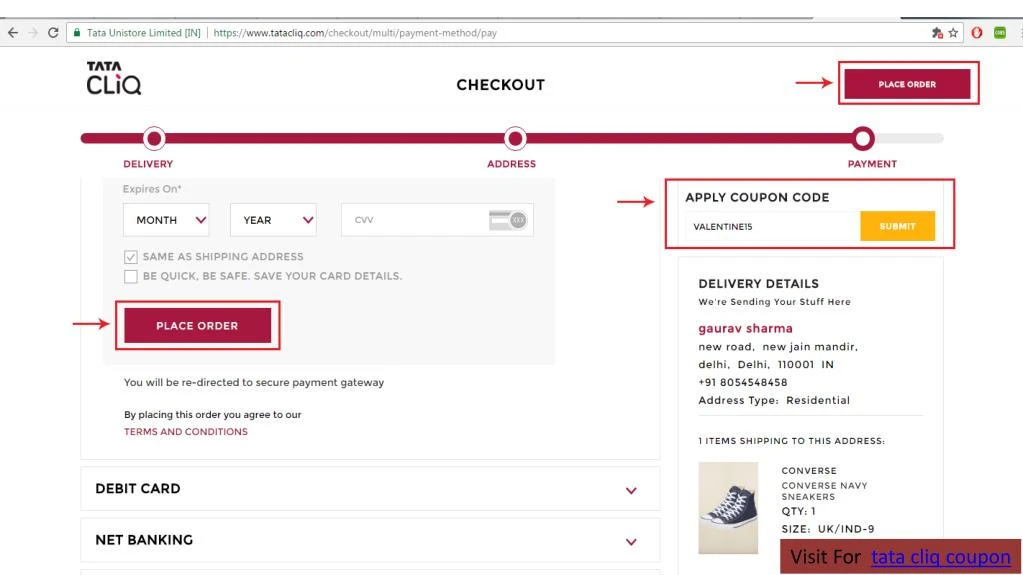Submit the coupon code
Screen dimensions: 1023x575
pyautogui.click(x=897, y=226)
